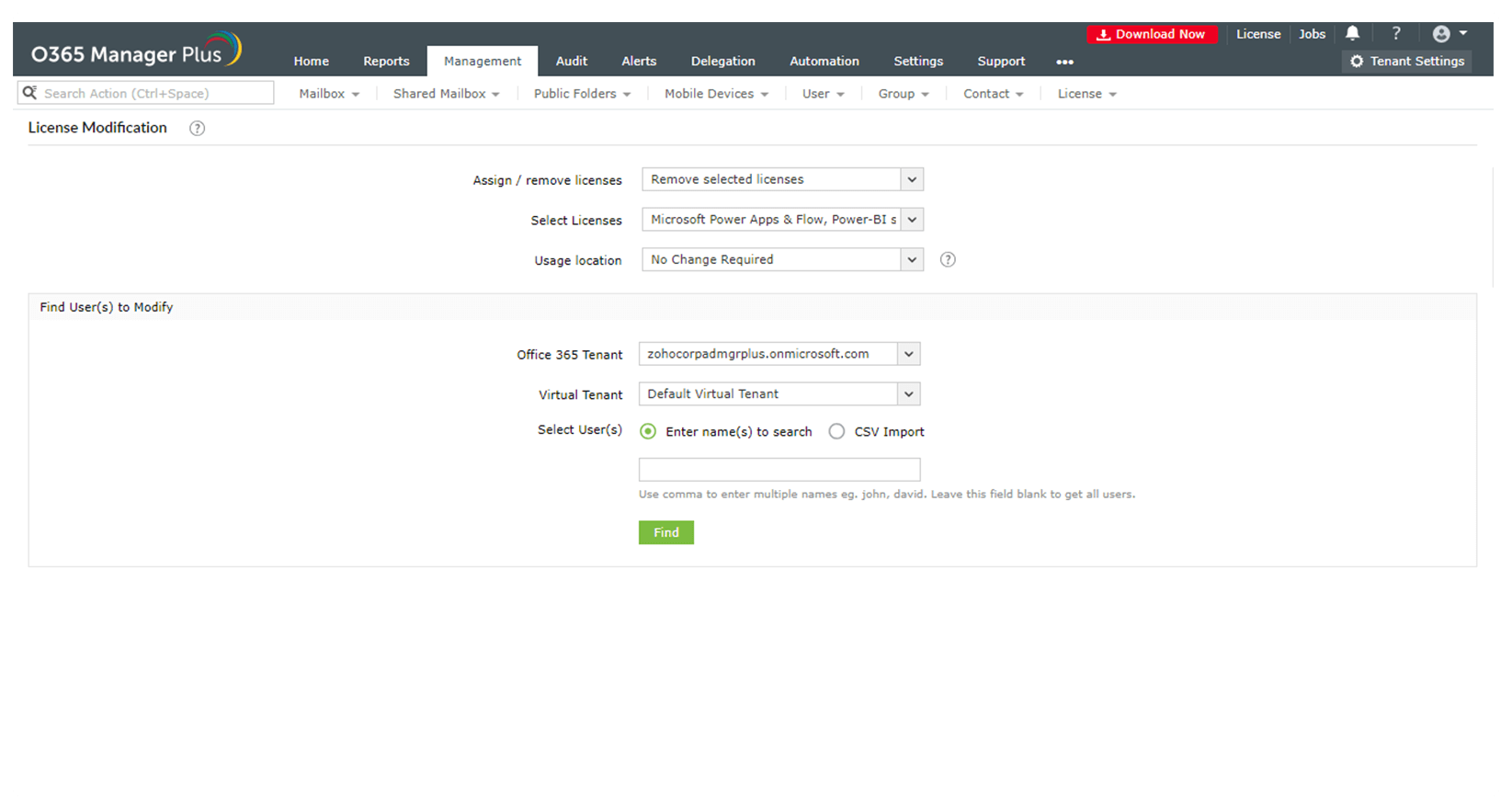Expand the Select Licenses dropdown
Image resolution: width=1512 pixels, height=809 pixels.
coord(782,220)
